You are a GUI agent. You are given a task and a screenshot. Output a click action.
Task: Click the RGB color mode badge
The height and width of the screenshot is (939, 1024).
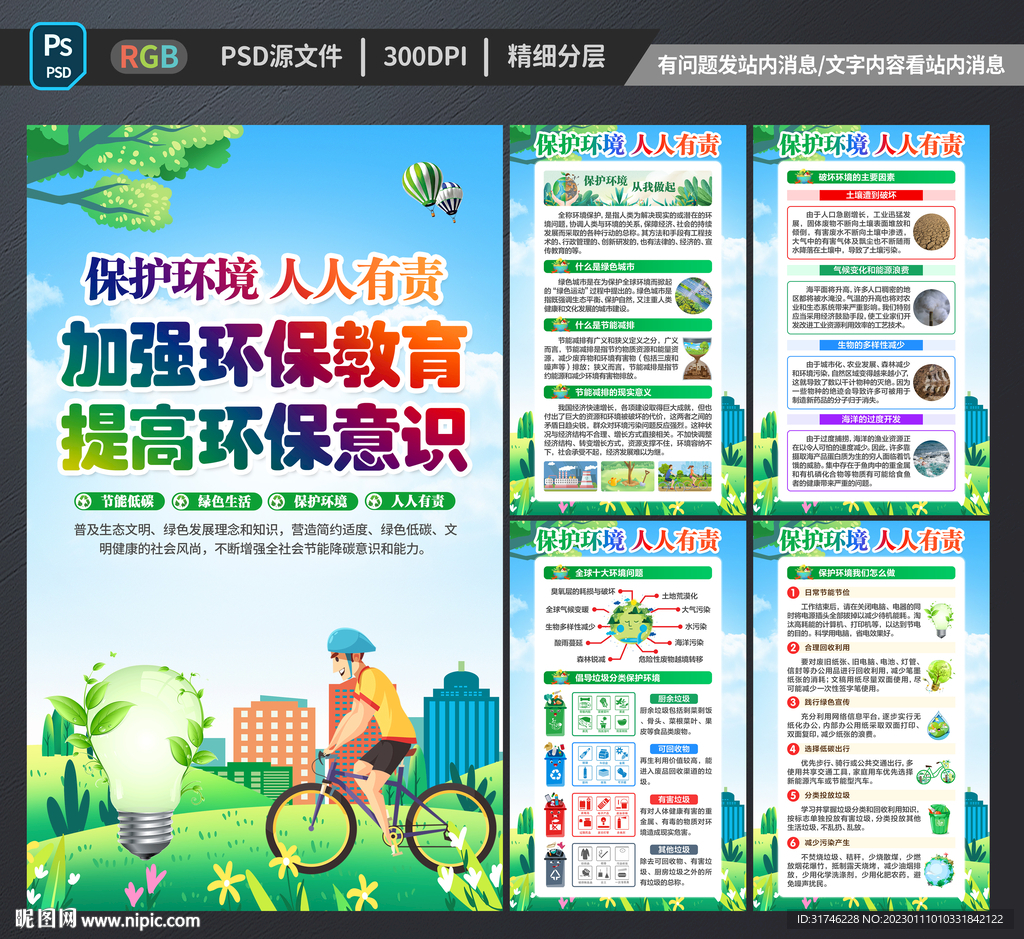tap(149, 57)
